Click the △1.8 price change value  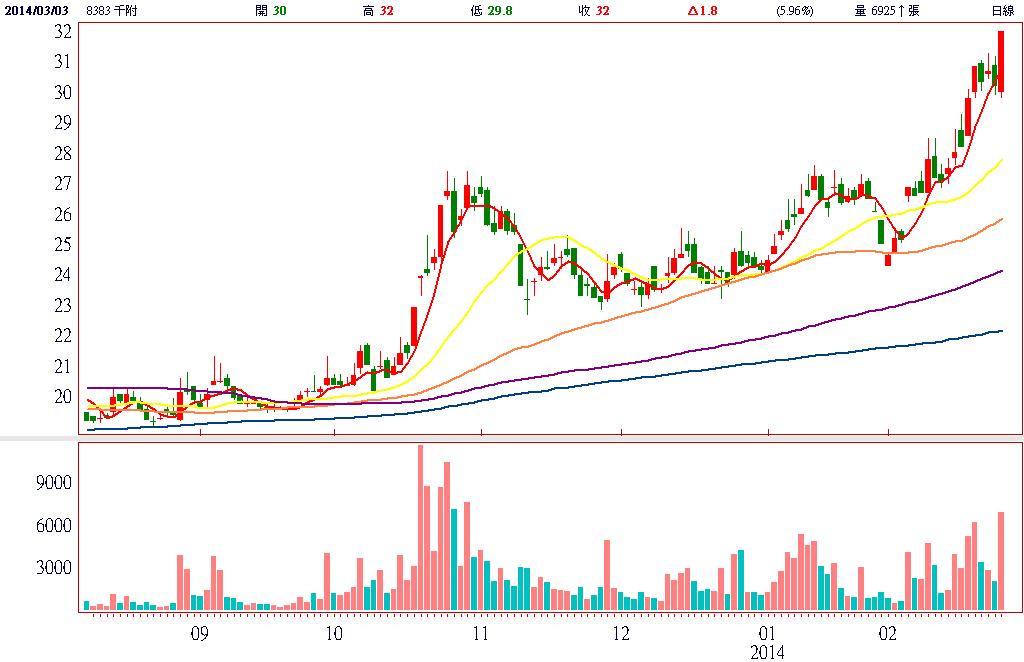[x=702, y=11]
